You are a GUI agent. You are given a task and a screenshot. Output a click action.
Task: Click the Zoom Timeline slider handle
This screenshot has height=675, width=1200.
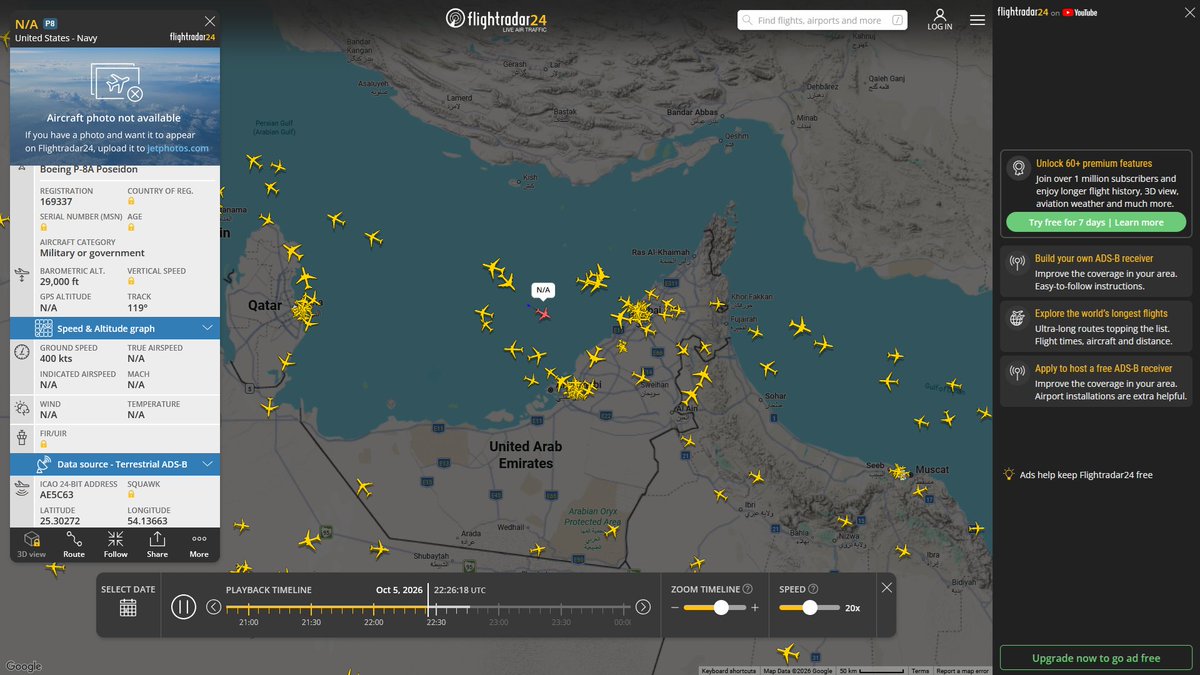pyautogui.click(x=721, y=607)
